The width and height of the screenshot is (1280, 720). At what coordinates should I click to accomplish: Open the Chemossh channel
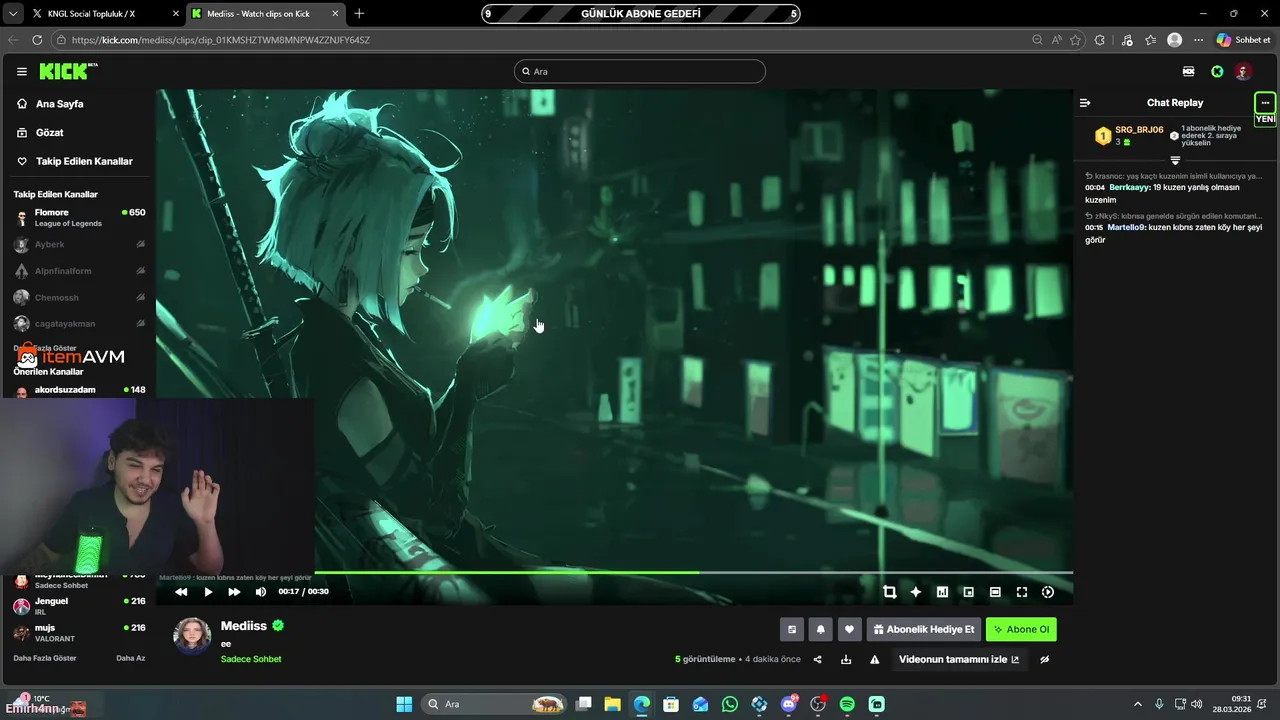pos(78,297)
